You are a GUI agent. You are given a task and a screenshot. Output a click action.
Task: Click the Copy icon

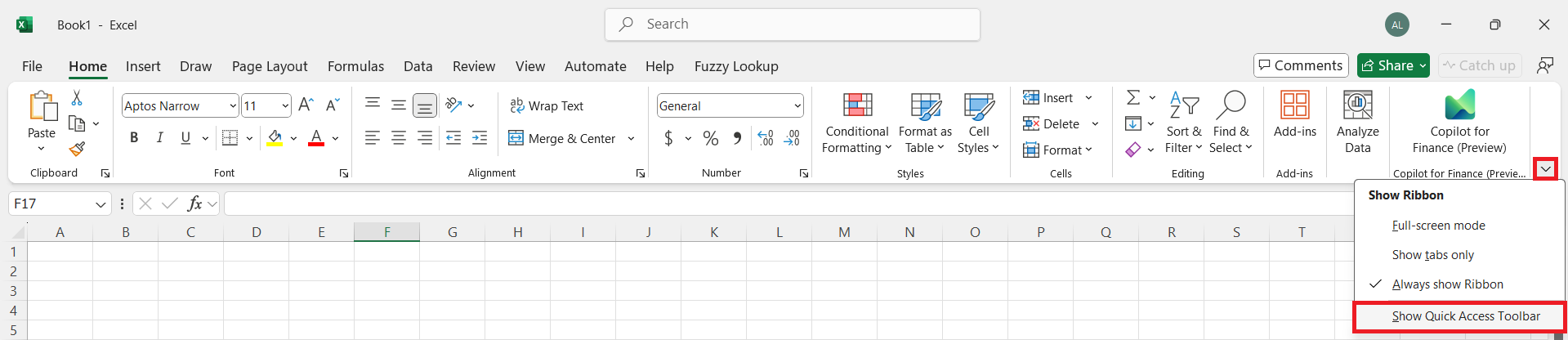(77, 123)
